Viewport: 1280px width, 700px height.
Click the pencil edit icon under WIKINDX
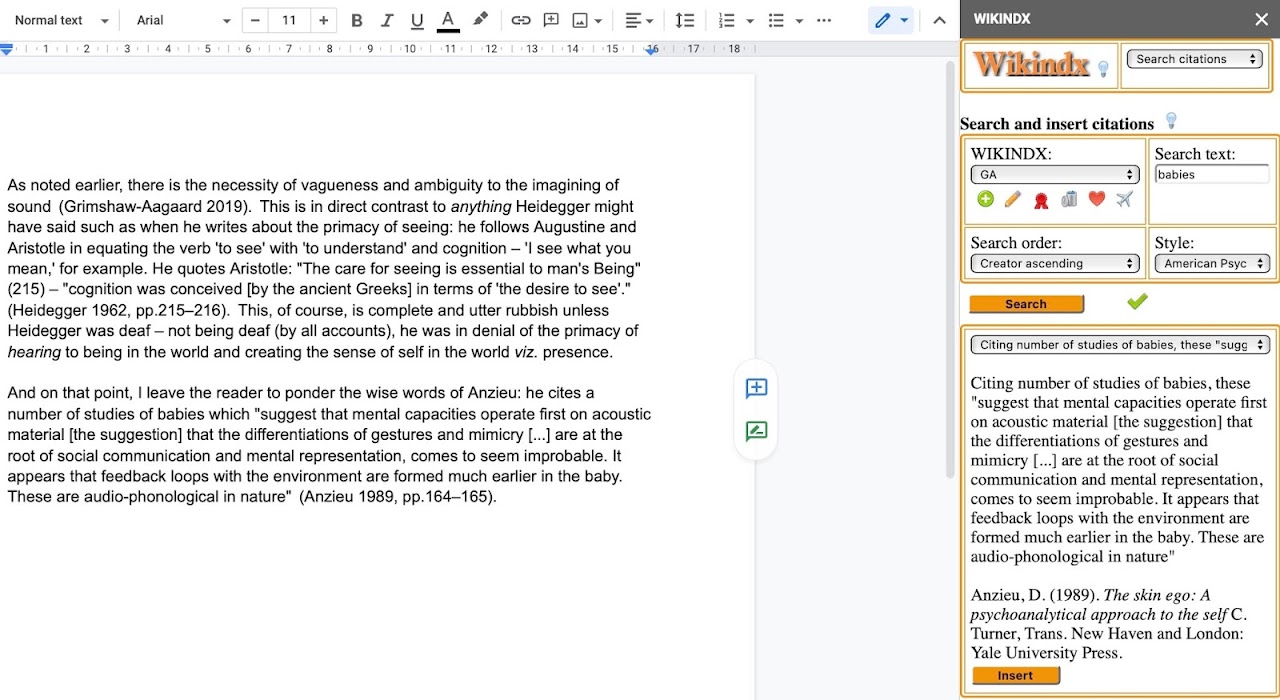pyautogui.click(x=1013, y=199)
